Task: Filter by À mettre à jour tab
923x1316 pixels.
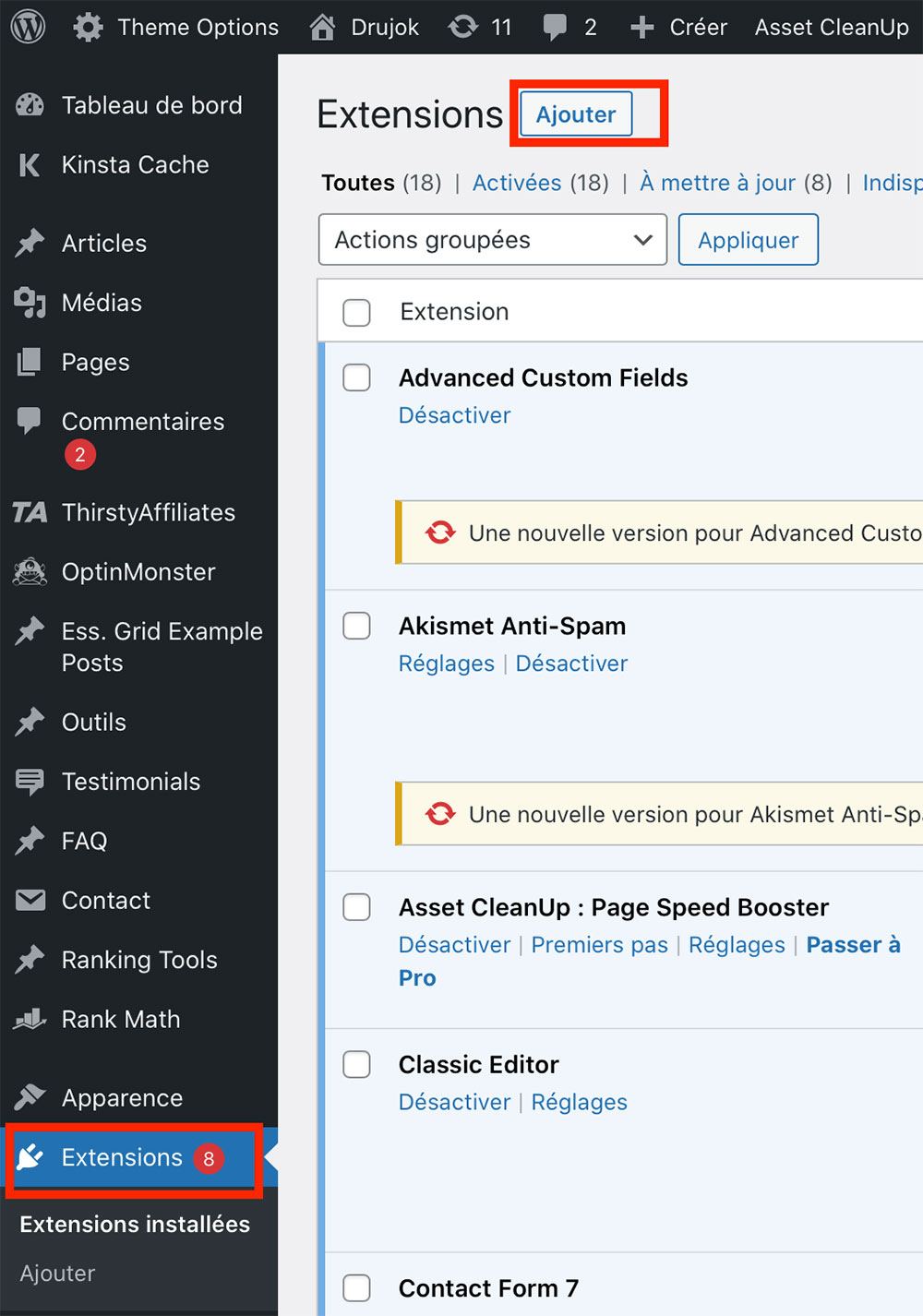Action: pyautogui.click(x=718, y=183)
